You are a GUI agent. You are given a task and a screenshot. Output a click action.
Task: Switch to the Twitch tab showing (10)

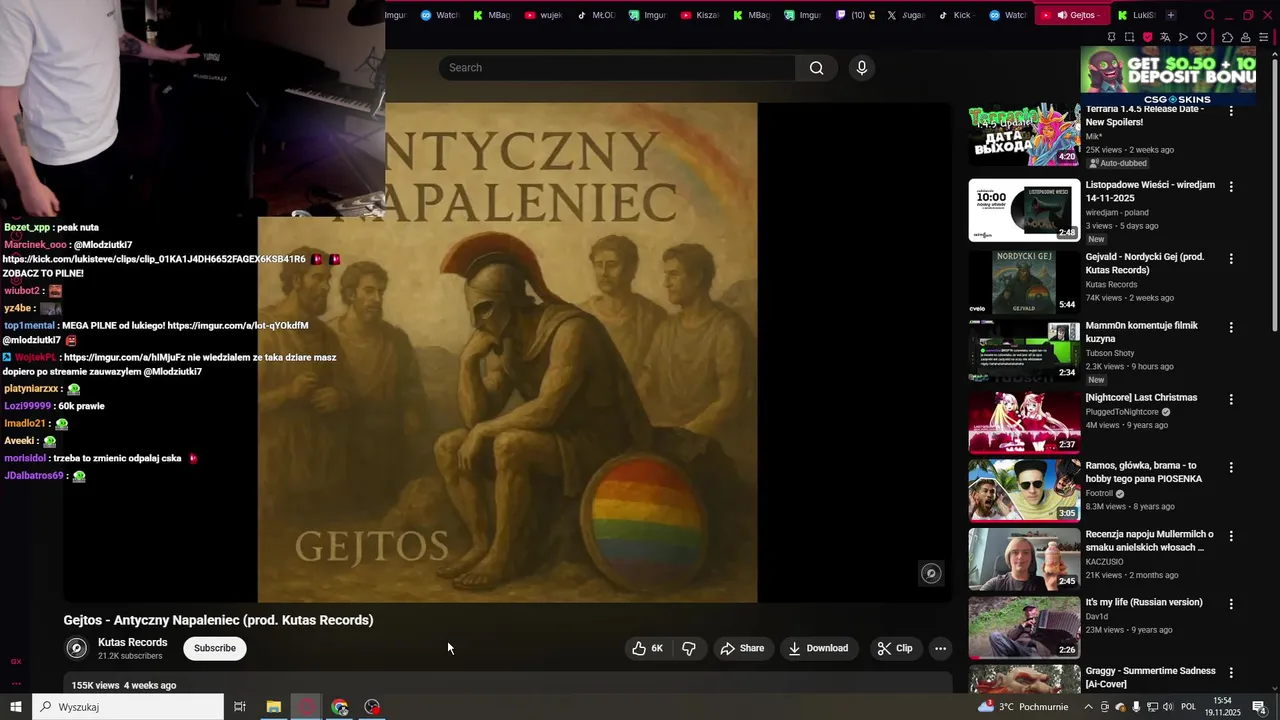[x=855, y=15]
